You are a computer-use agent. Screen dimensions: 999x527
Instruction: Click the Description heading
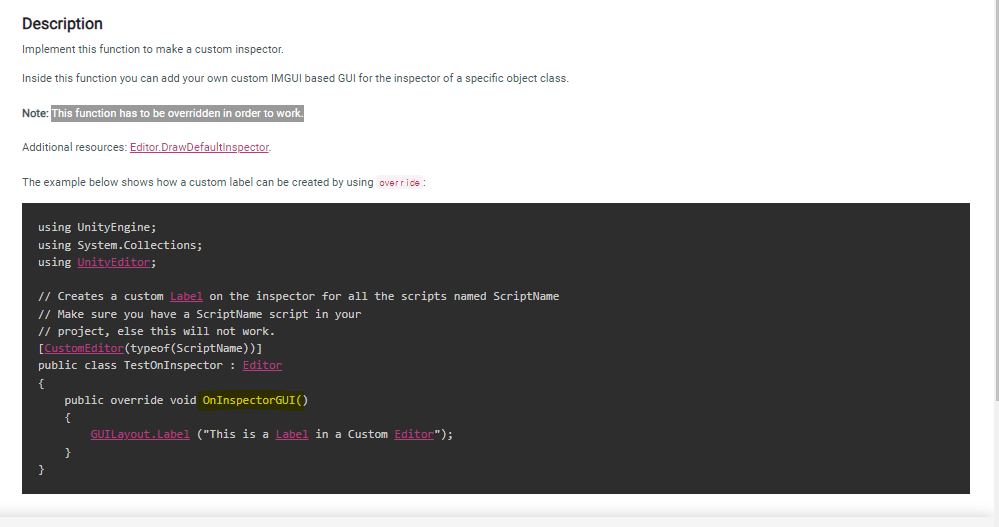(x=62, y=24)
